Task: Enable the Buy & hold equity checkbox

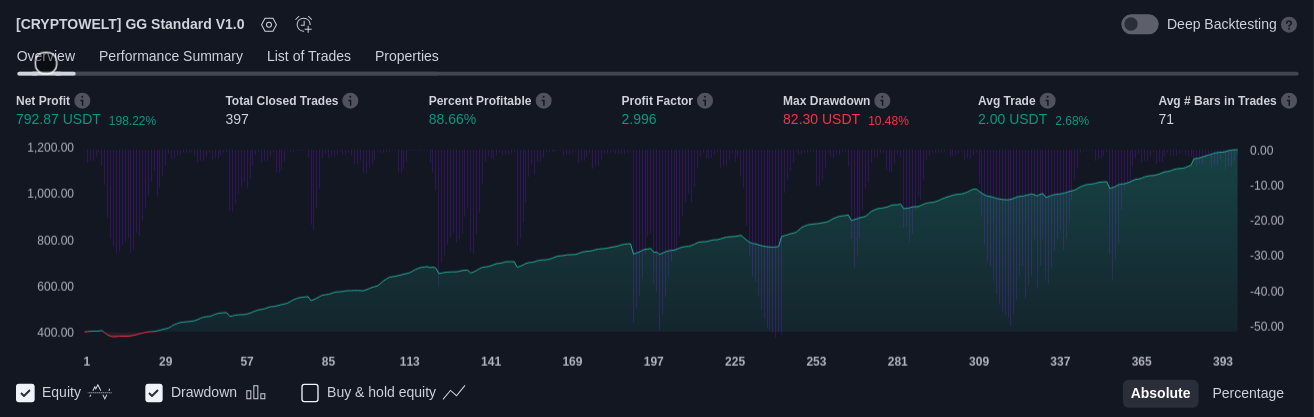Action: click(x=310, y=393)
